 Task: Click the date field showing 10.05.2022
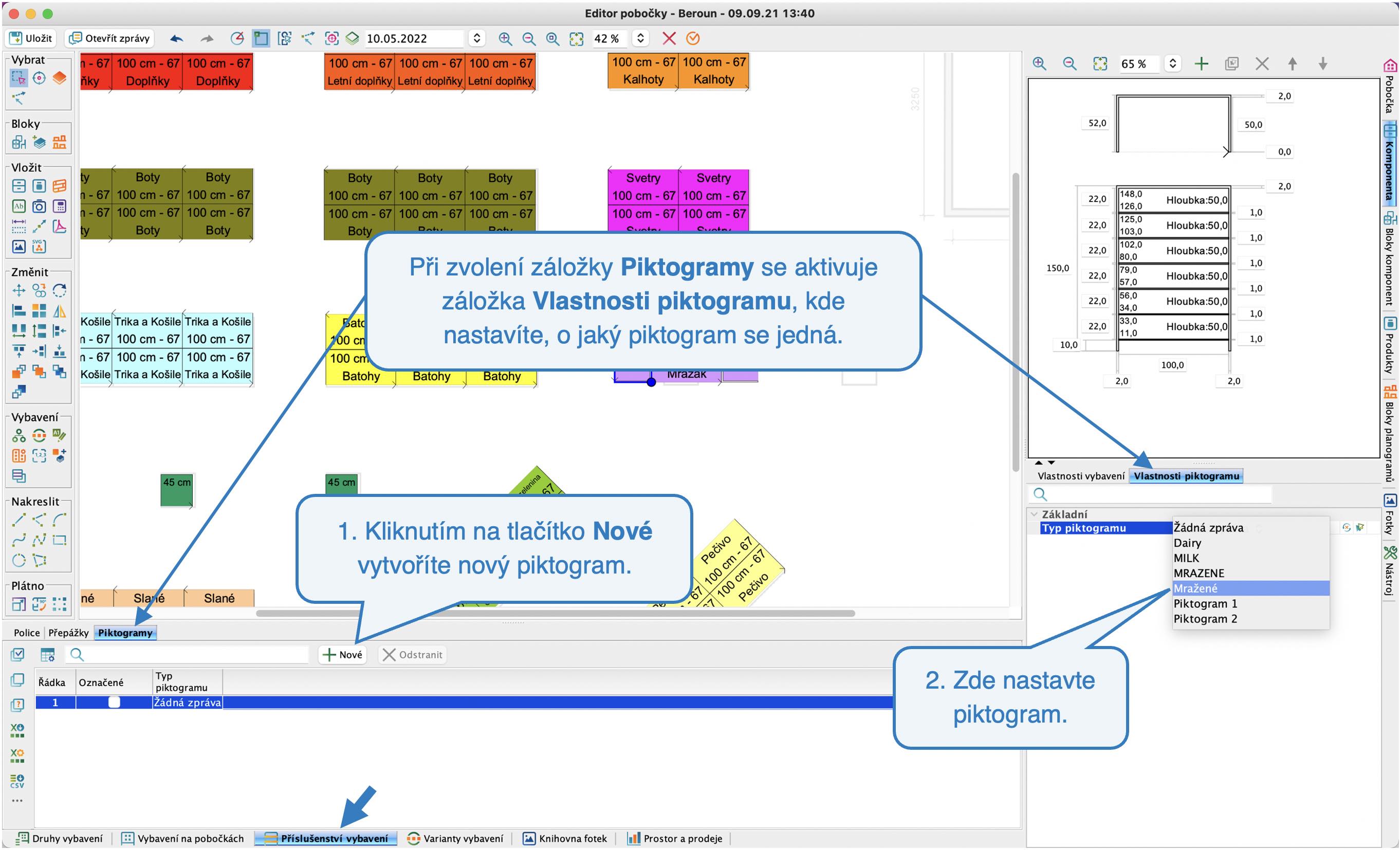414,38
